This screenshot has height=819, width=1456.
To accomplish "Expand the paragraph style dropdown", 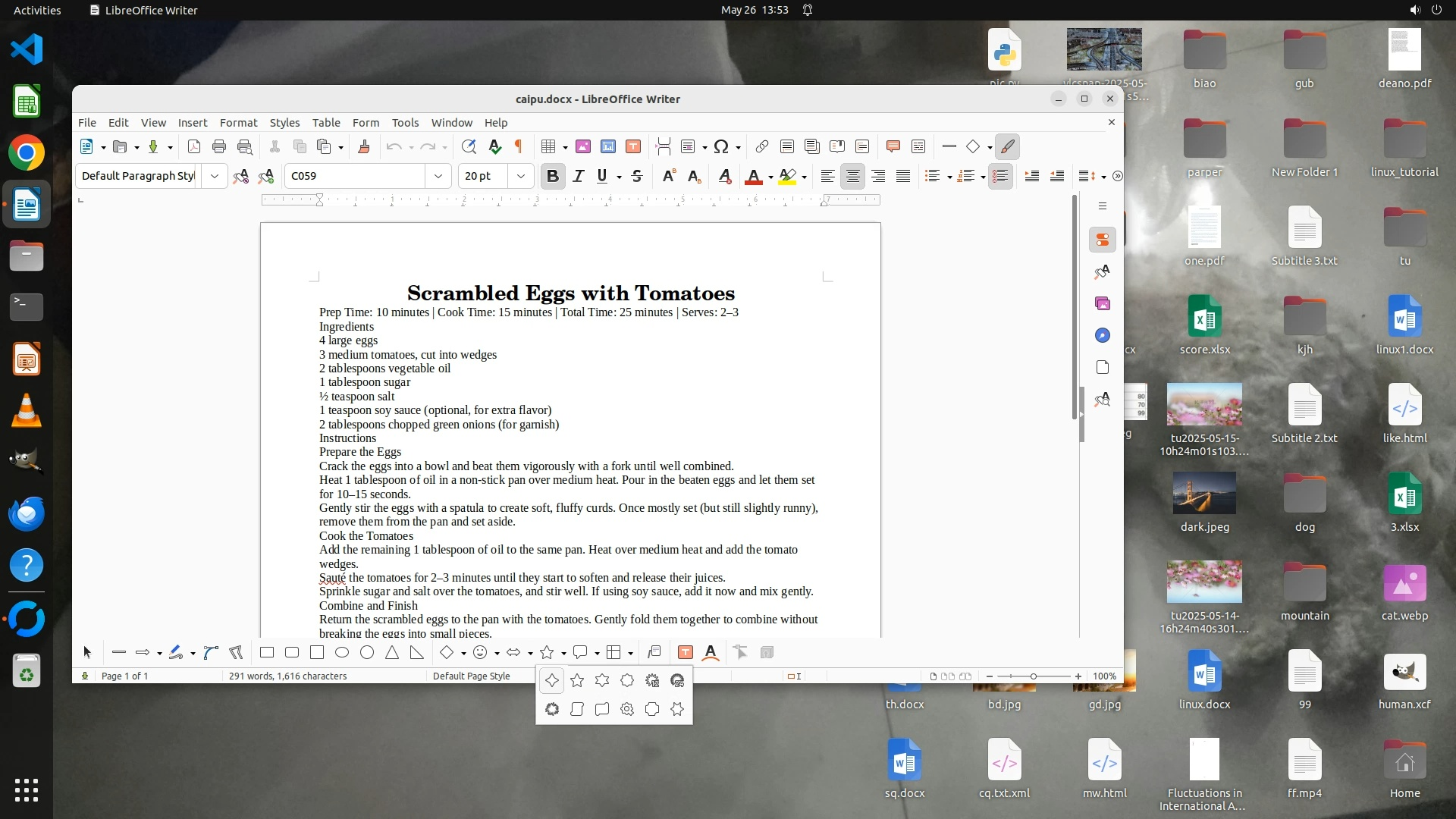I will tap(215, 176).
